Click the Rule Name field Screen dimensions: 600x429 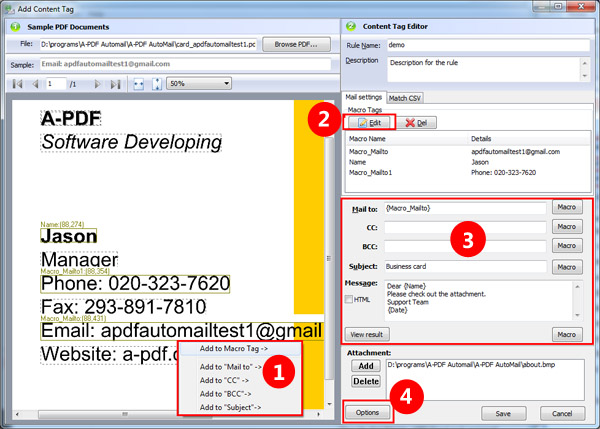(x=488, y=45)
